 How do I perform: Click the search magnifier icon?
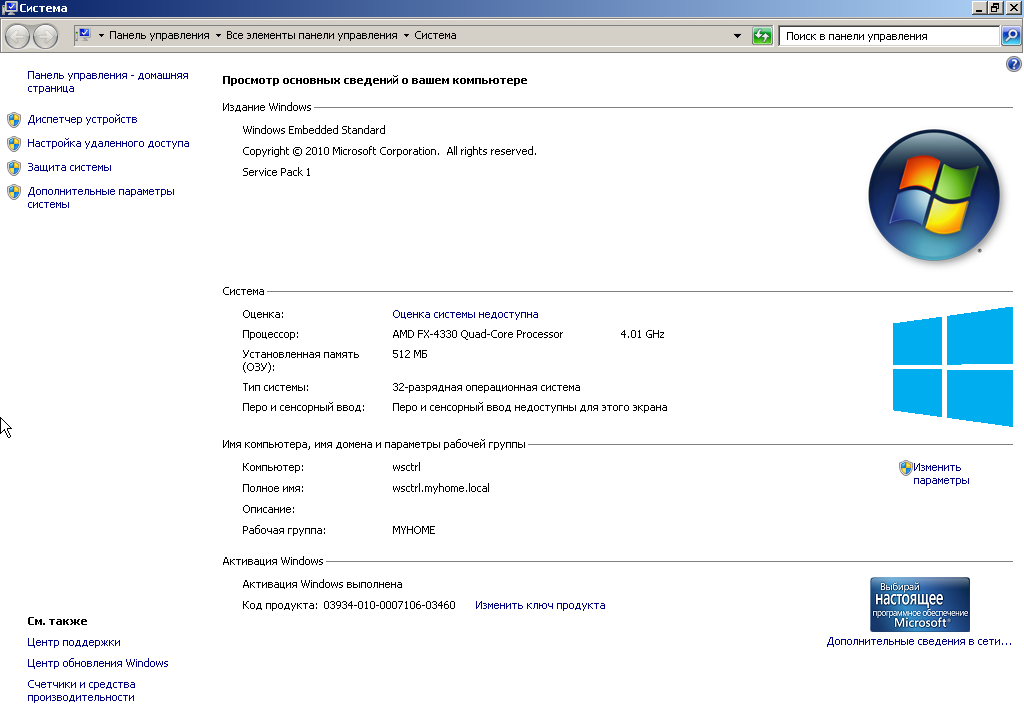[x=1011, y=36]
